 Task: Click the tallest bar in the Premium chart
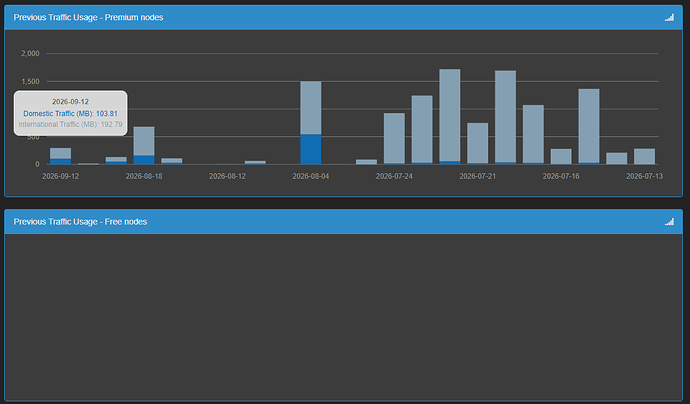click(x=450, y=117)
